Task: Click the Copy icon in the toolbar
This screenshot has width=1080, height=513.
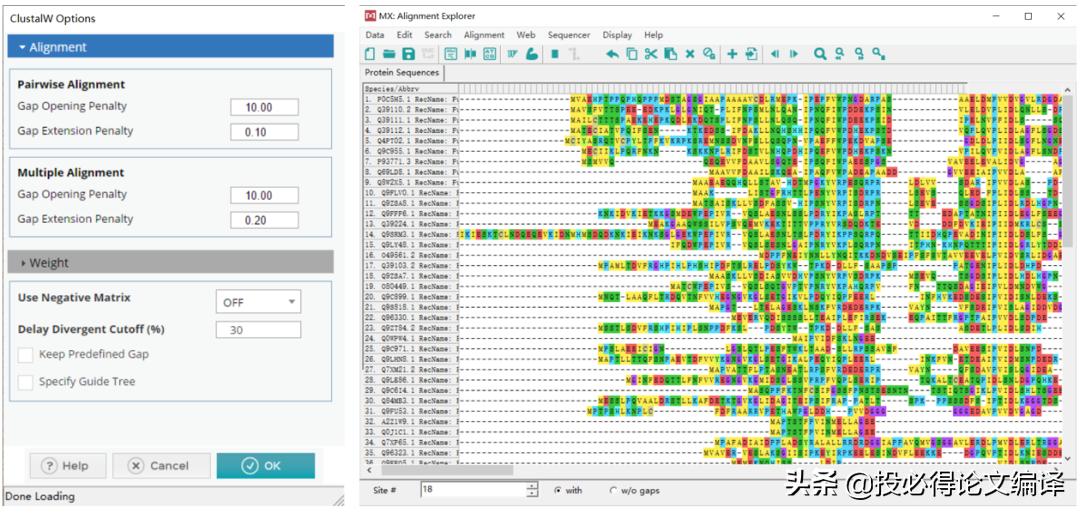Action: (x=632, y=54)
